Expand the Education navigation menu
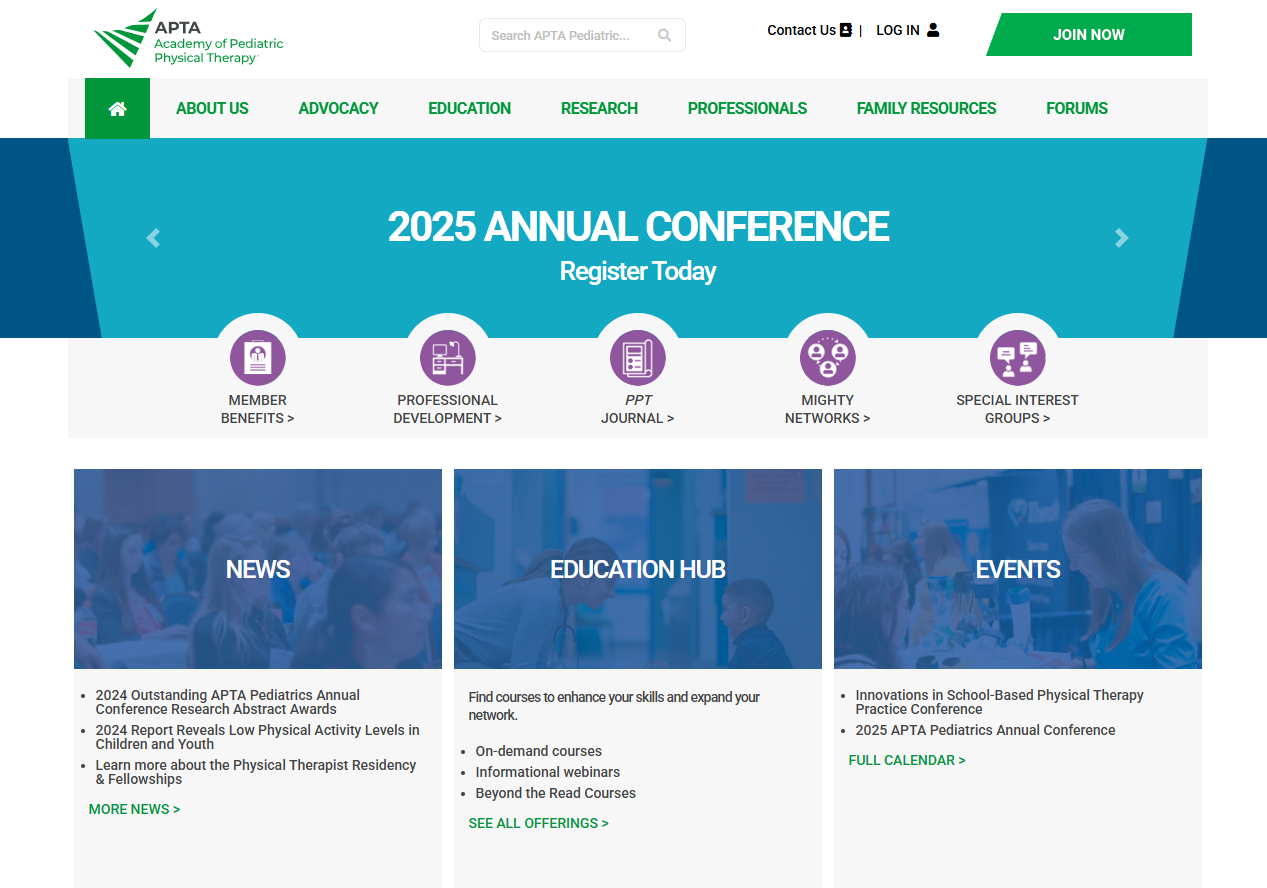The height and width of the screenshot is (888, 1267). coord(469,108)
